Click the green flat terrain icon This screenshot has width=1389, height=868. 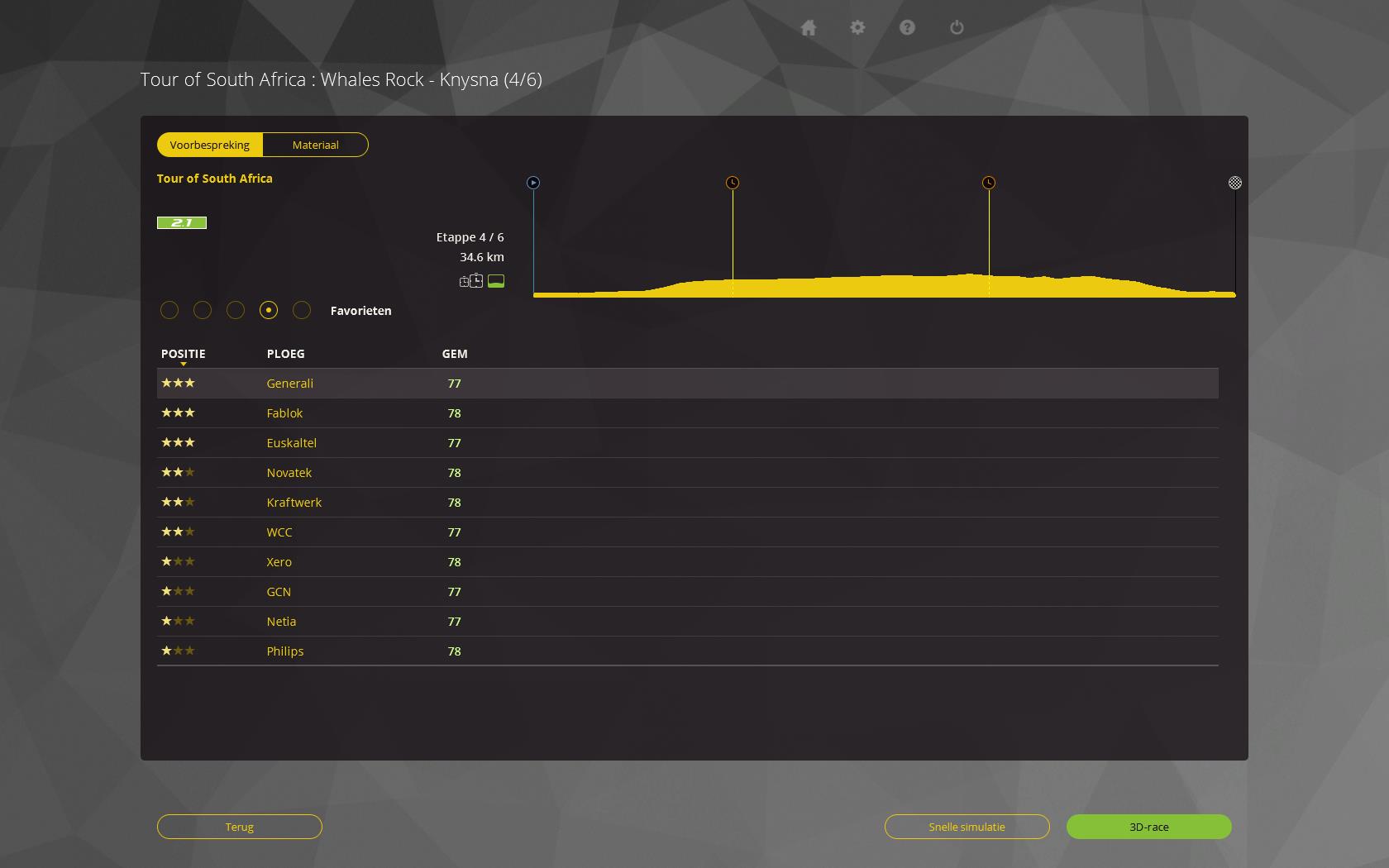tap(496, 281)
